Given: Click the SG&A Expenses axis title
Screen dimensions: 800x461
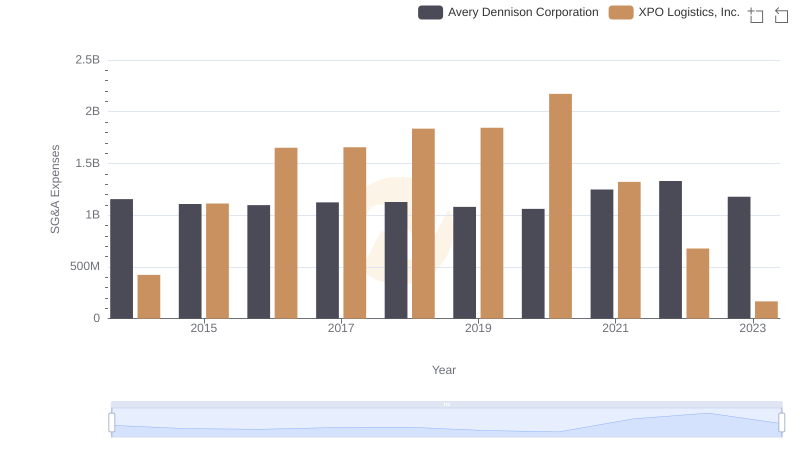Looking at the screenshot, I should click(x=55, y=189).
